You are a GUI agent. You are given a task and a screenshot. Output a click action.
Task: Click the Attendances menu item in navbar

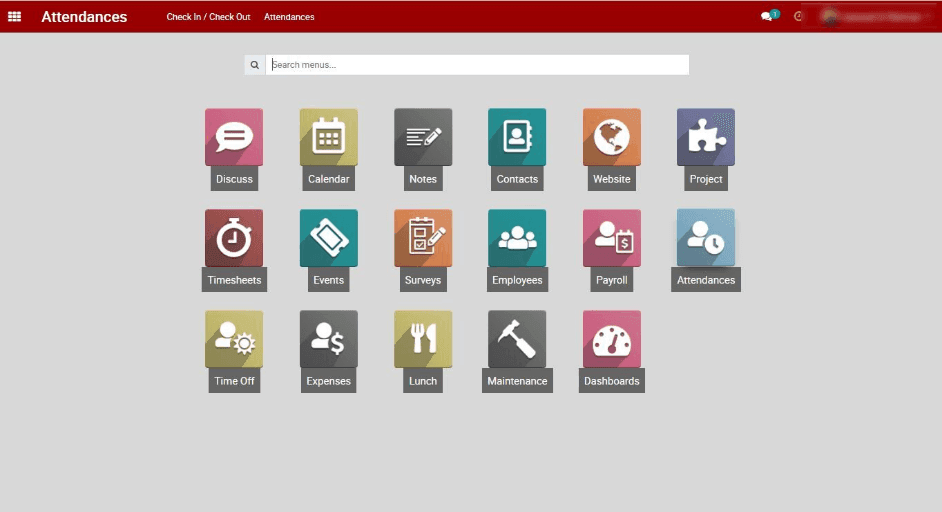[289, 17]
